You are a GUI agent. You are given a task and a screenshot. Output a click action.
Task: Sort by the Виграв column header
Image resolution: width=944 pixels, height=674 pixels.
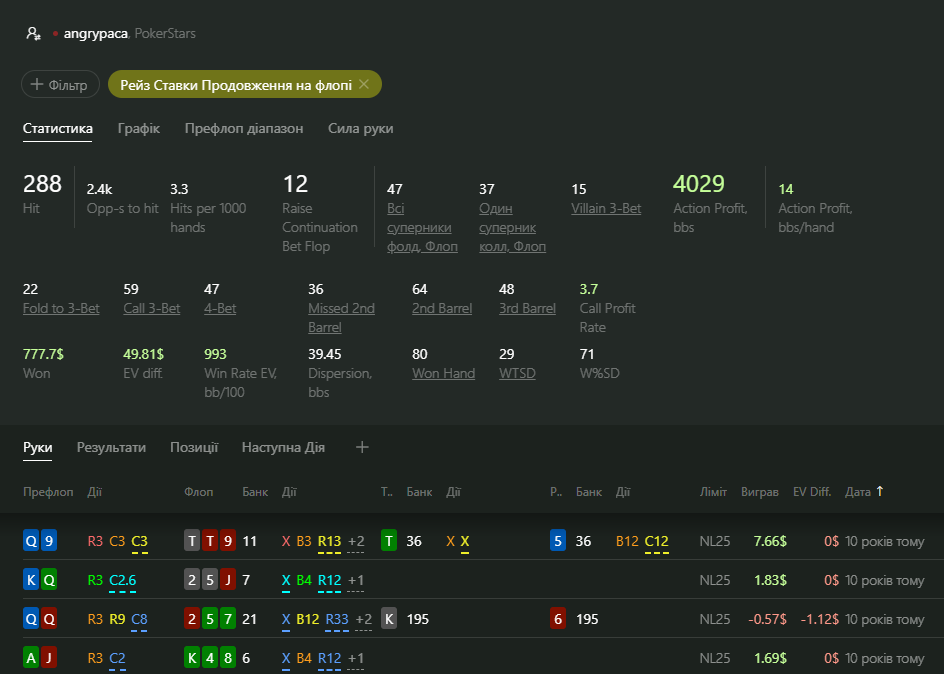click(759, 492)
